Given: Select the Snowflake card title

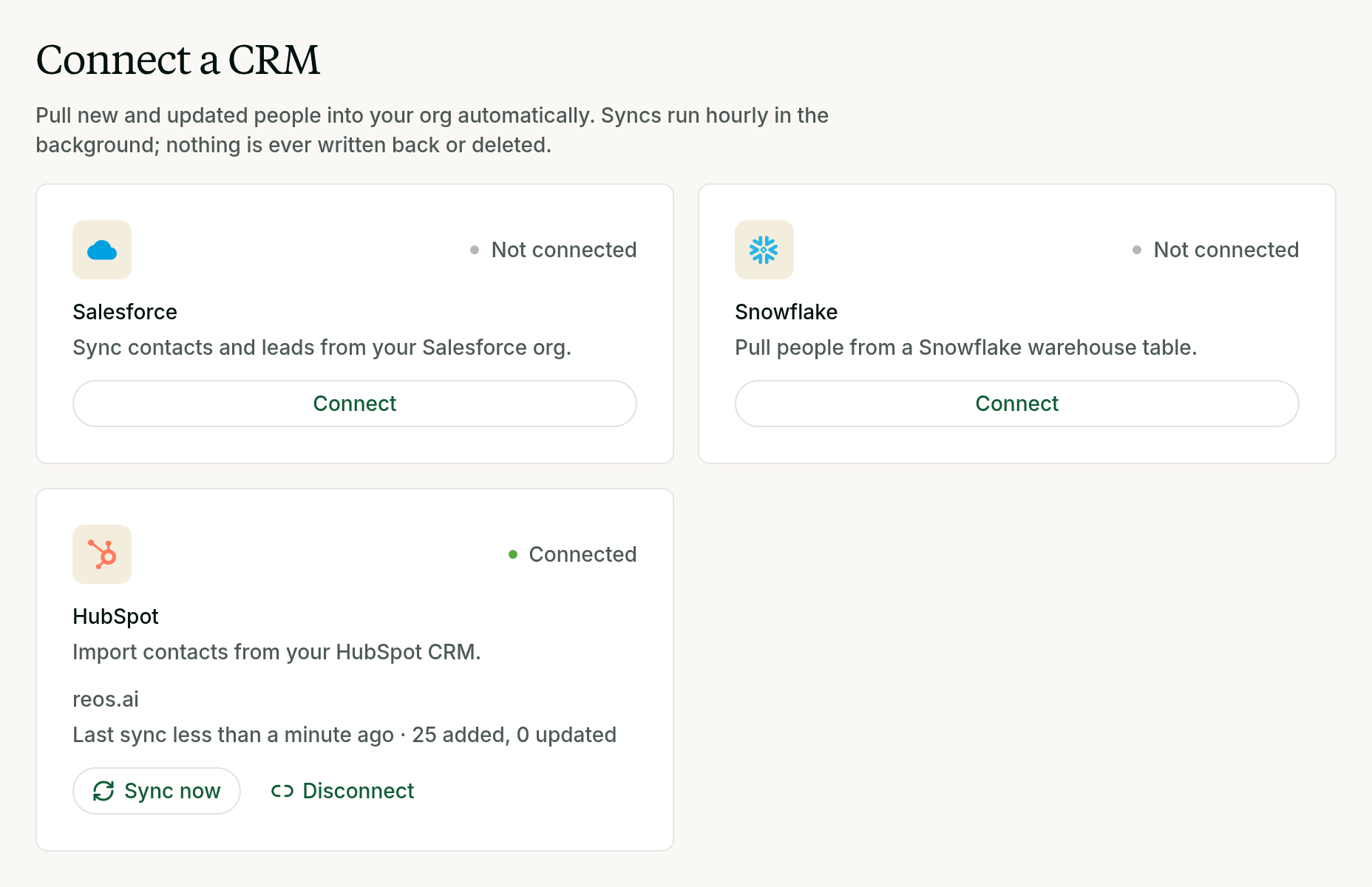Looking at the screenshot, I should (x=786, y=312).
